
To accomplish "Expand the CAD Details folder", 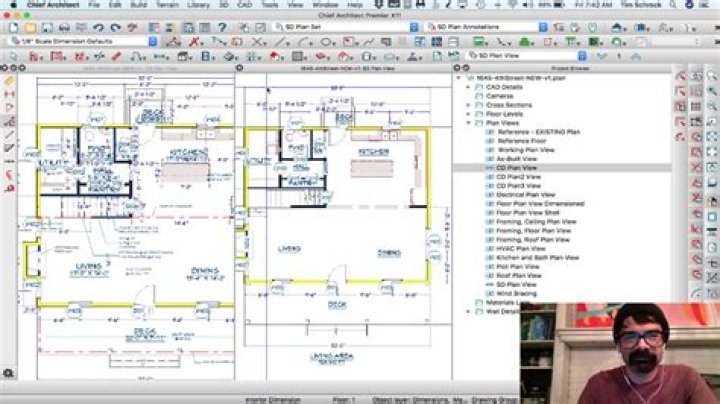I will click(x=468, y=87).
